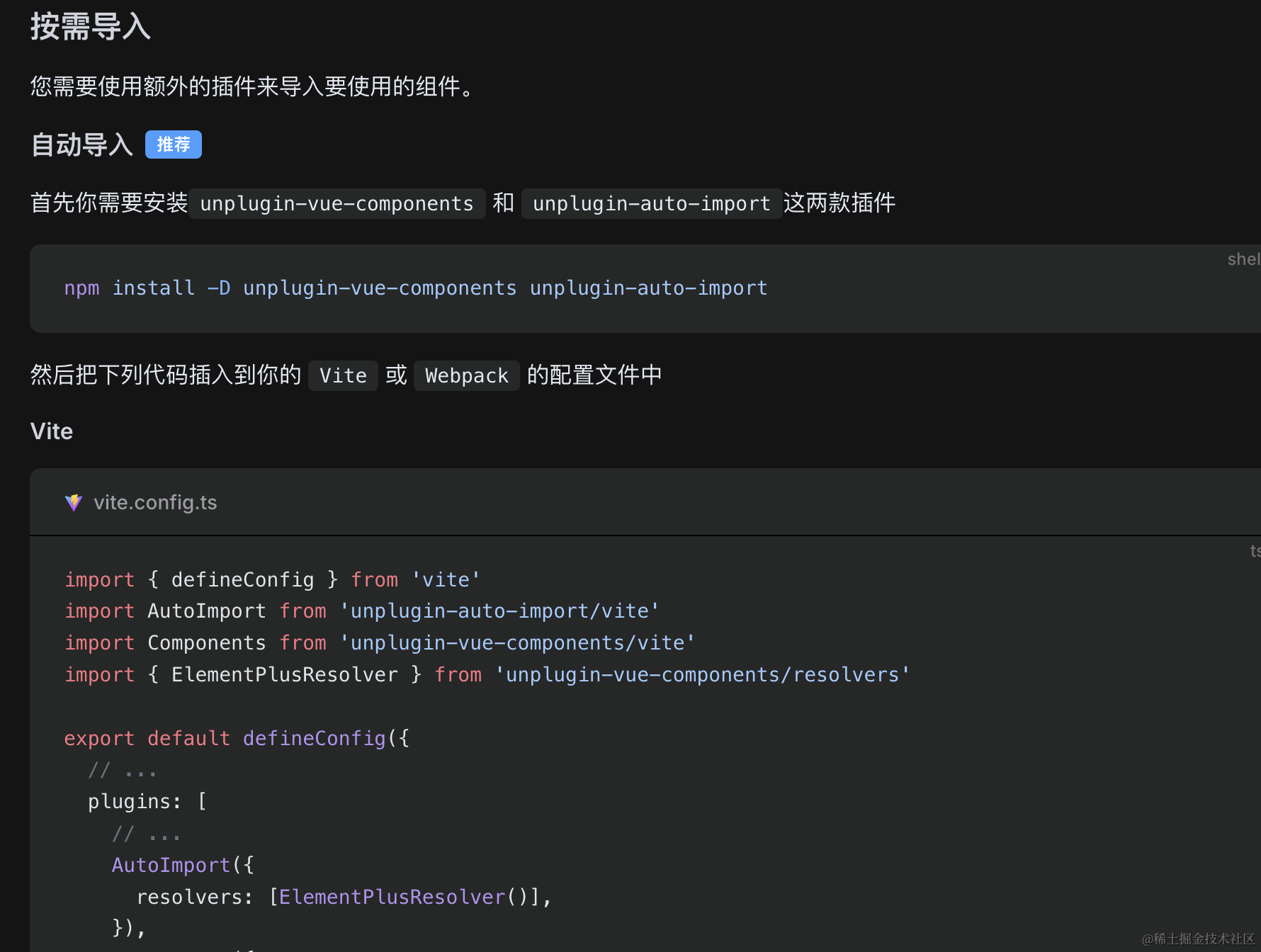Screen dimensions: 1261x952
Task: Click the AutoImport({ call line
Action: pyautogui.click(x=183, y=866)
